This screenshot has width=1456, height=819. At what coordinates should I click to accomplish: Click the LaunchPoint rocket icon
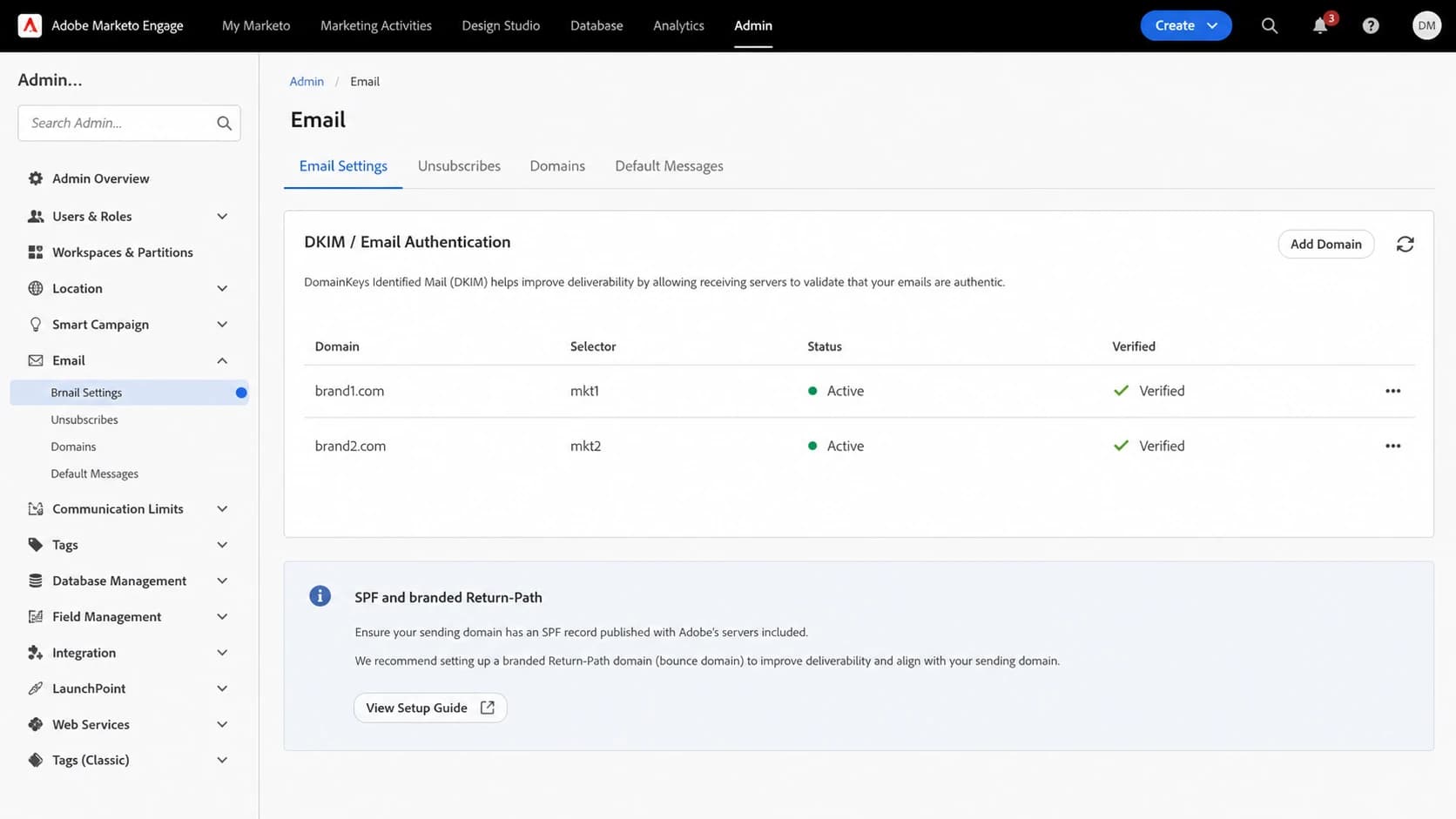pyautogui.click(x=36, y=688)
